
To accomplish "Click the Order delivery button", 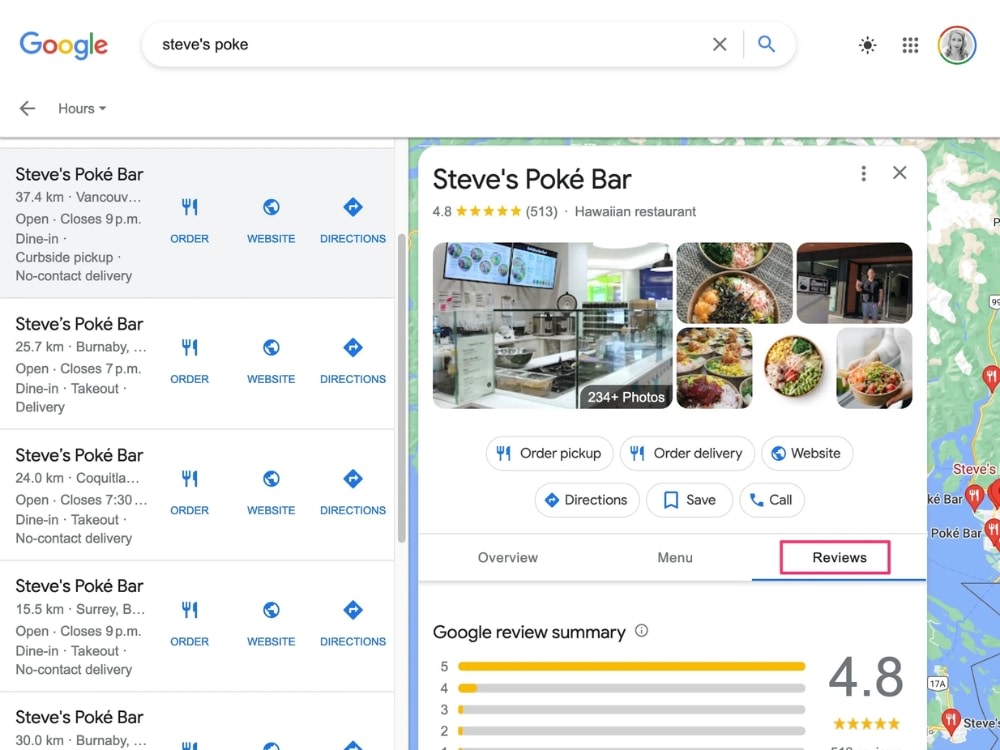I will [x=687, y=453].
